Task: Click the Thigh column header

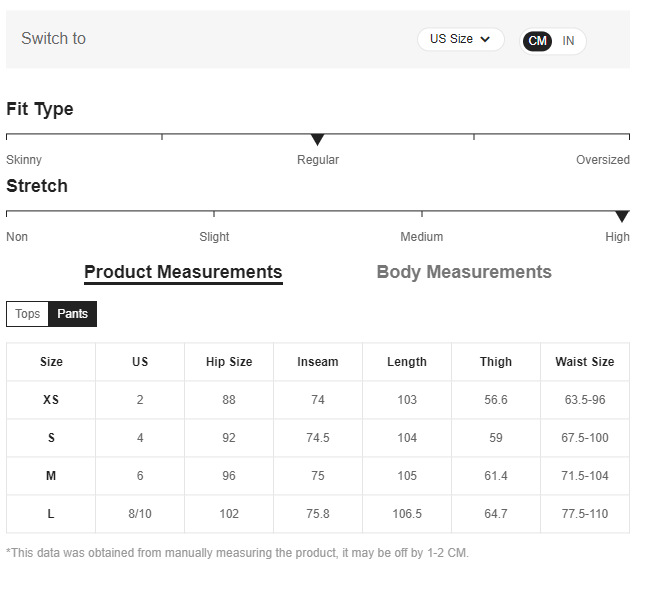Action: point(496,362)
